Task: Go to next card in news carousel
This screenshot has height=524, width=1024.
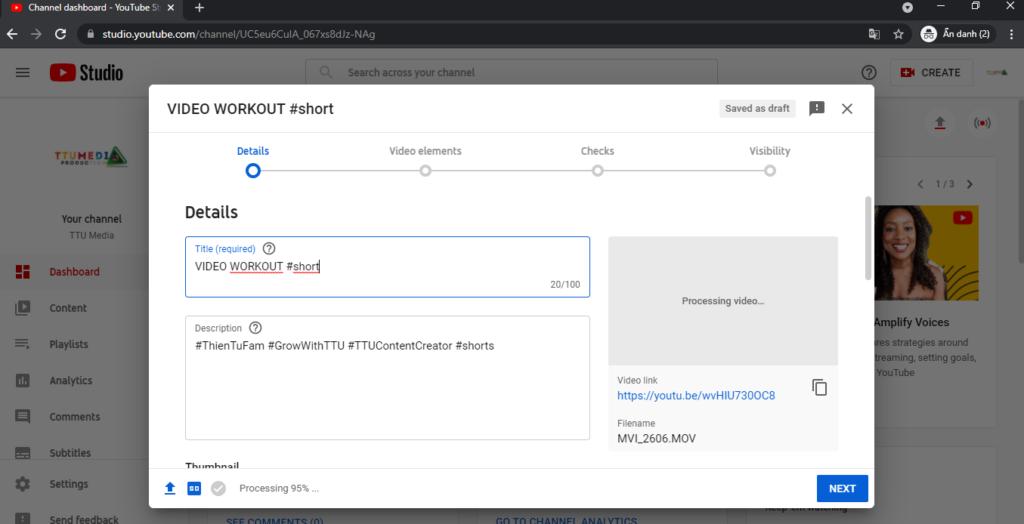Action: click(x=969, y=184)
